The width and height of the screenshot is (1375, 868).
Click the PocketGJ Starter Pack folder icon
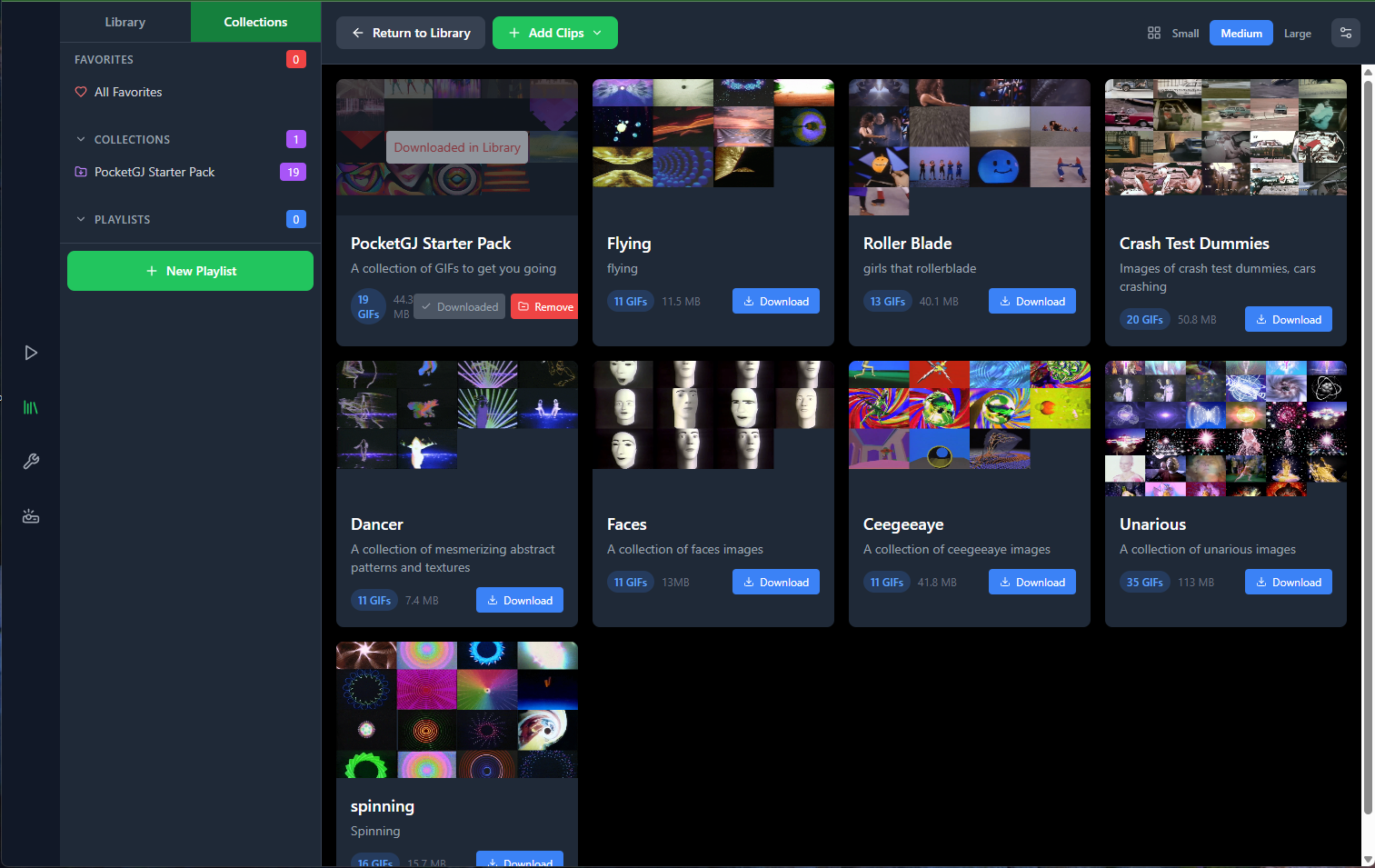(x=81, y=172)
